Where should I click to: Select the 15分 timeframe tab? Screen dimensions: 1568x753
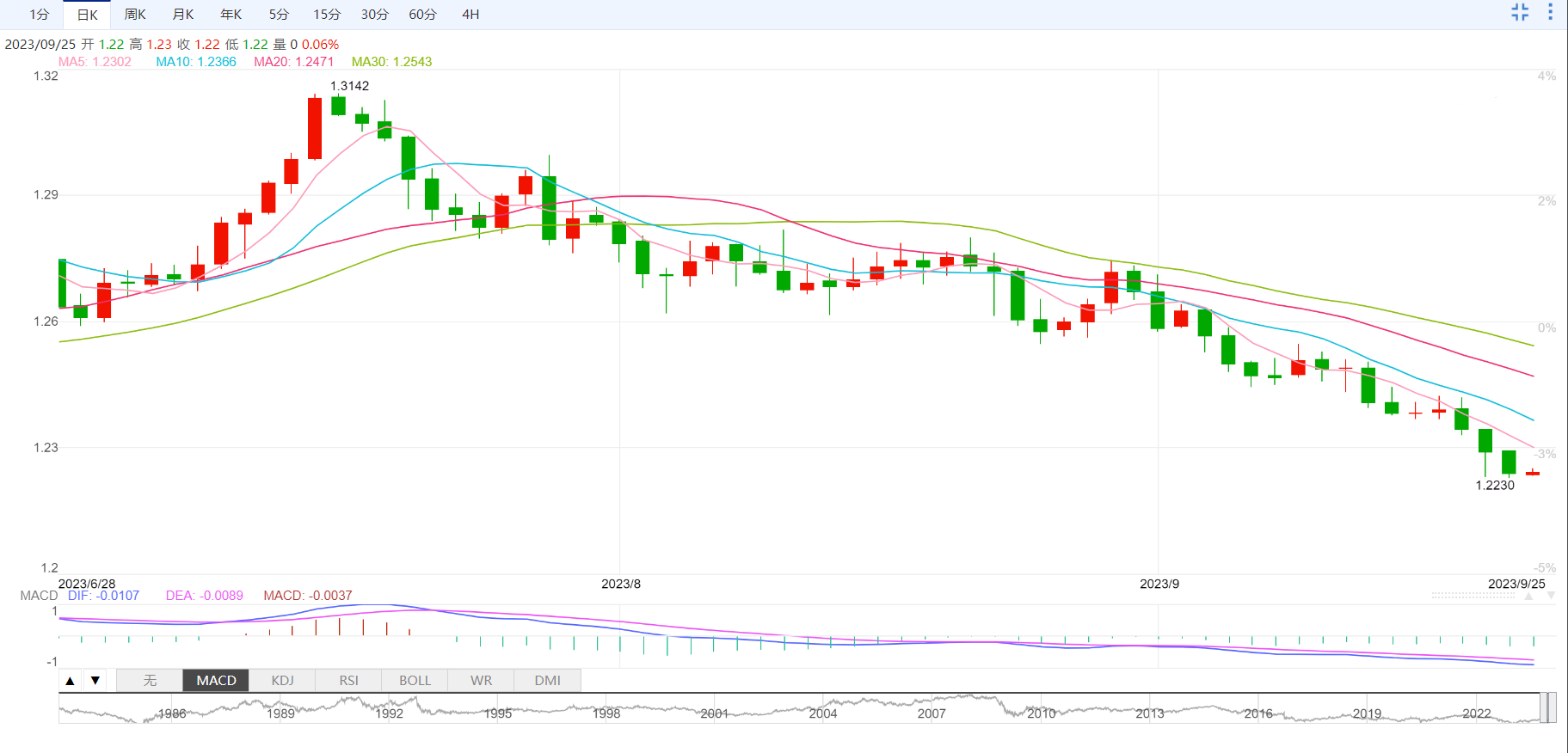(x=327, y=15)
